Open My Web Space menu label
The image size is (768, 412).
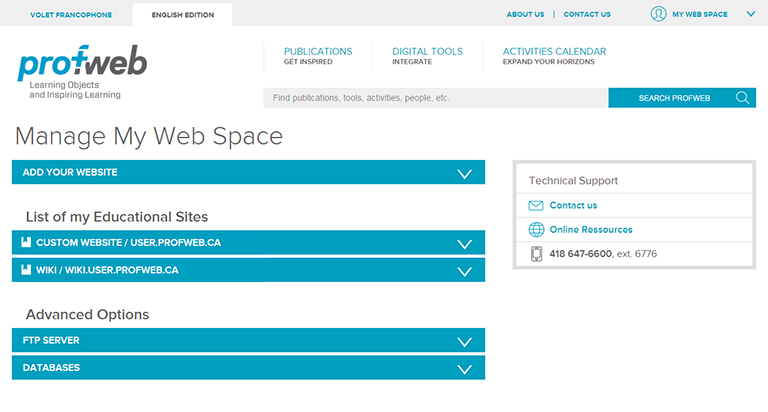[699, 14]
